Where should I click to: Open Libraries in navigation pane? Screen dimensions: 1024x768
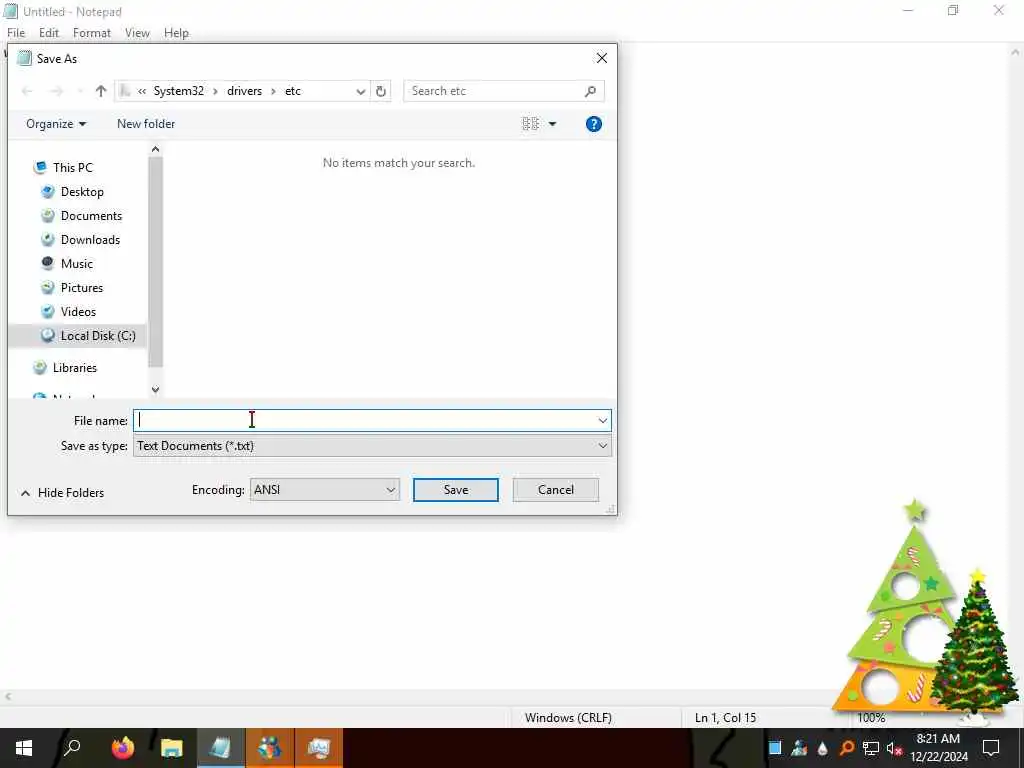click(74, 368)
